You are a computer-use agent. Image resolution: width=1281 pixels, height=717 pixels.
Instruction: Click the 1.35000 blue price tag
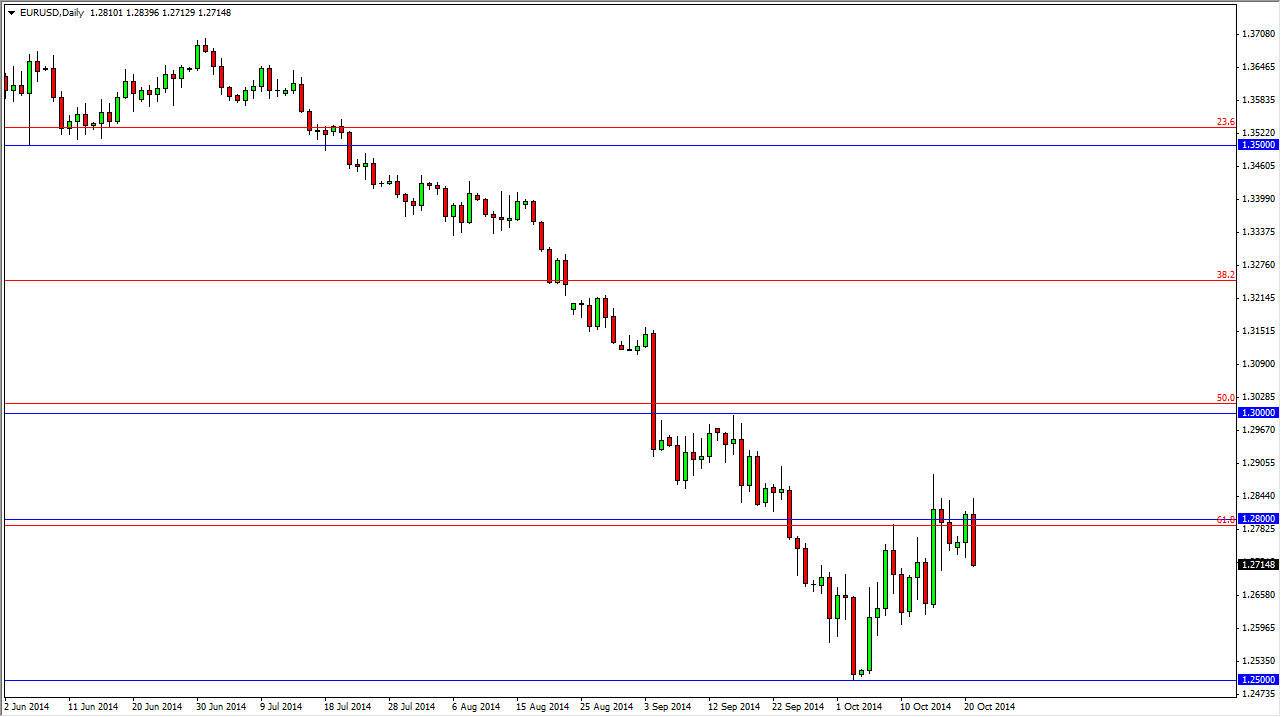tap(1257, 145)
